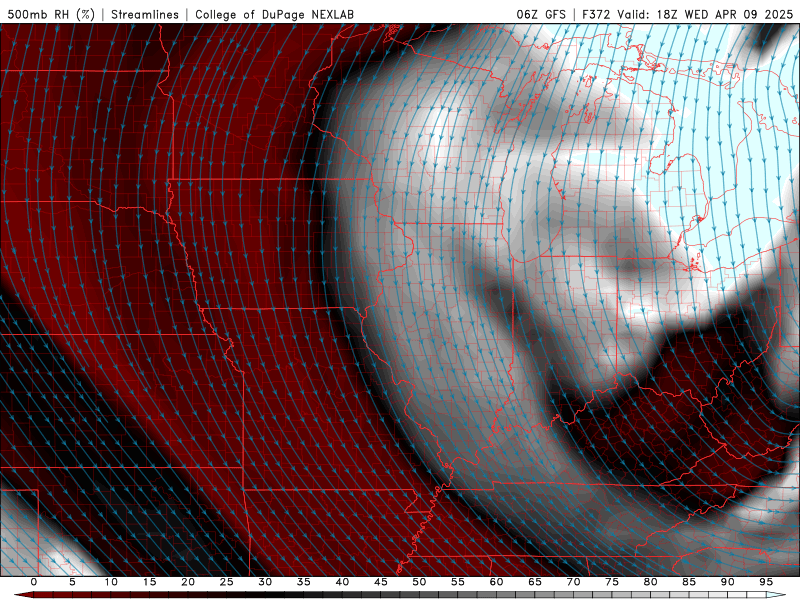This screenshot has height=600, width=800.
Task: Click the '90' label on color scale
Action: coord(727,582)
